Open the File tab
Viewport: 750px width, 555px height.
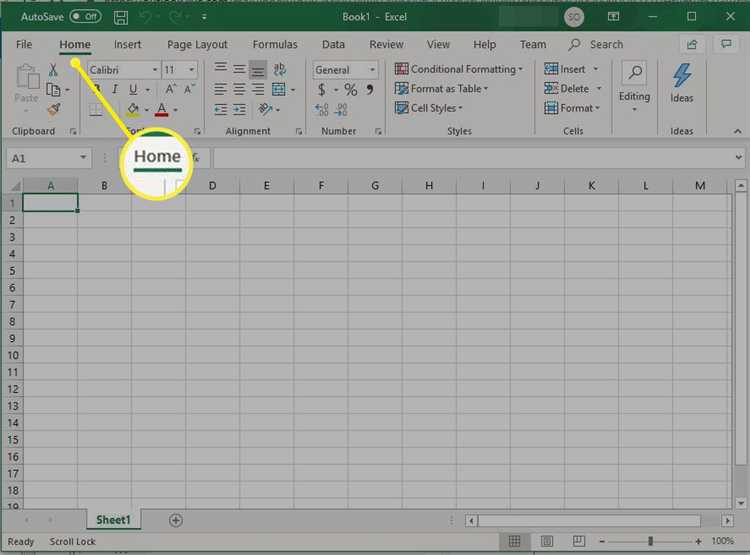(x=24, y=44)
